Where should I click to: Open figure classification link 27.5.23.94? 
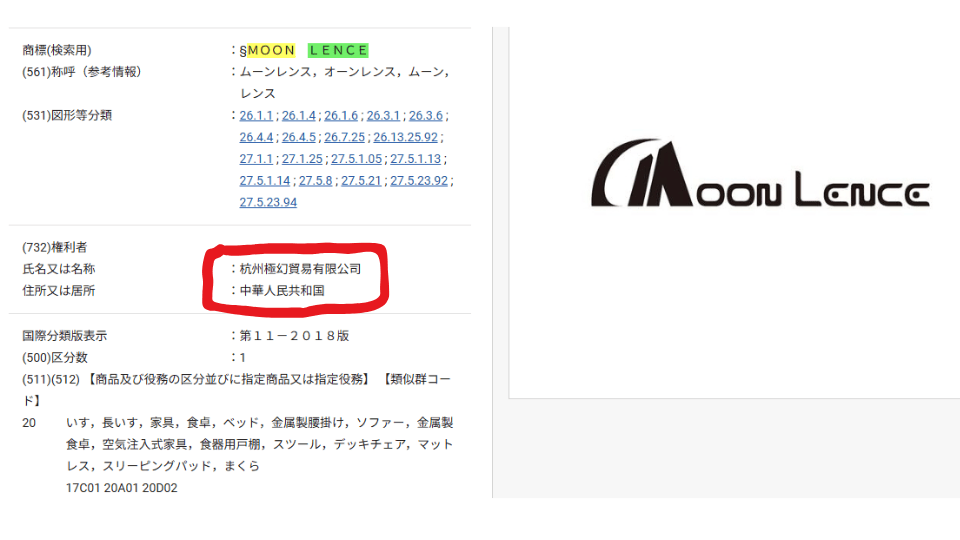click(268, 203)
